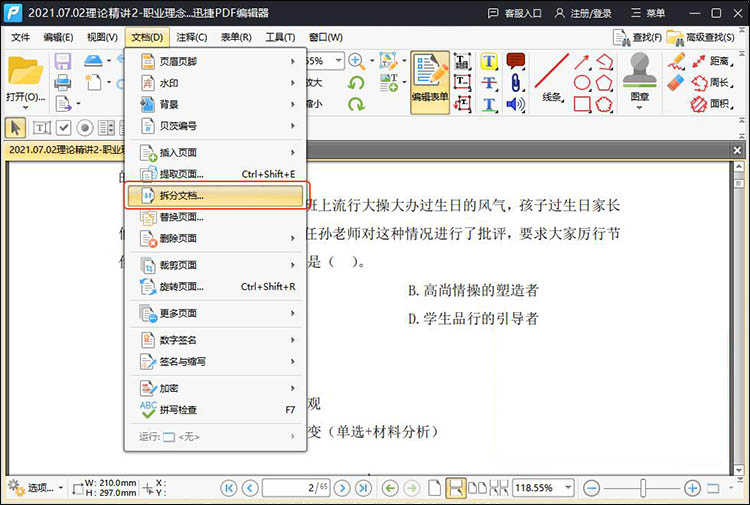The image size is (750, 505).
Task: Enable two-page continuous layout view
Action: coord(499,488)
